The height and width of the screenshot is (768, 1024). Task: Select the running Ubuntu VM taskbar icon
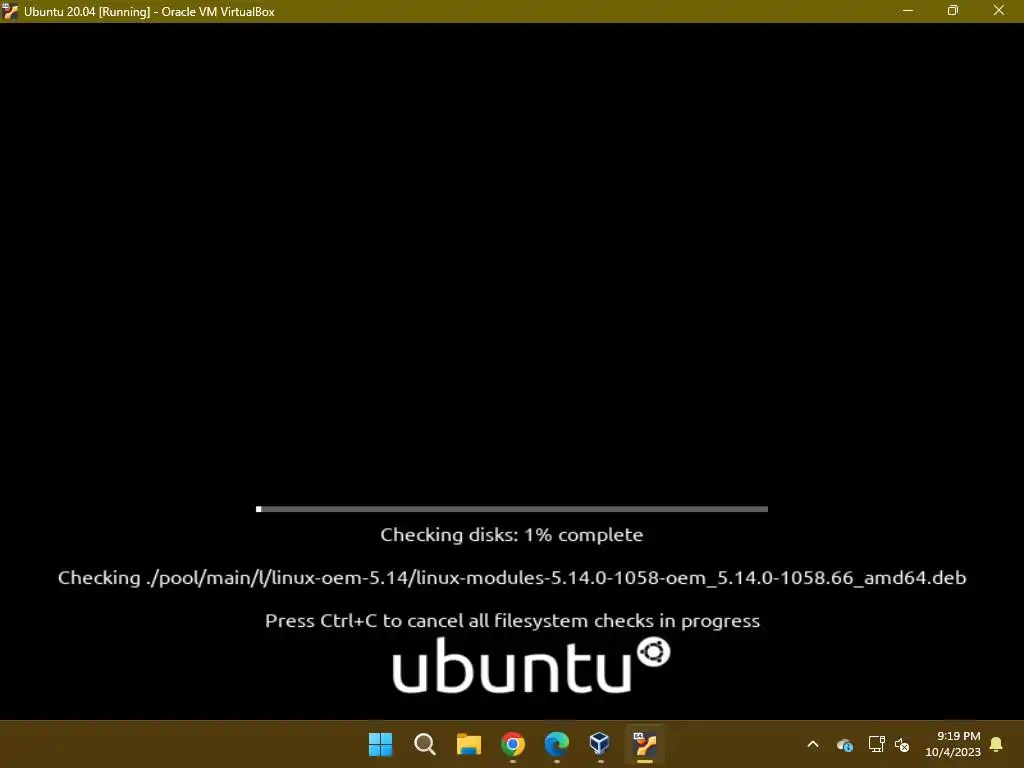click(x=645, y=744)
